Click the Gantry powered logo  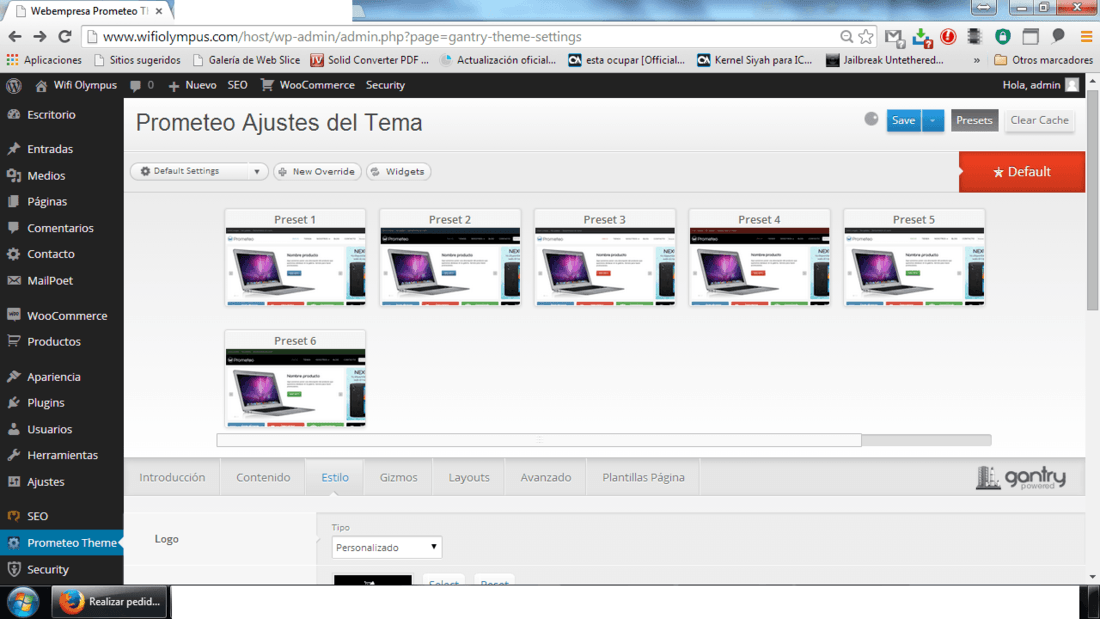point(1021,478)
